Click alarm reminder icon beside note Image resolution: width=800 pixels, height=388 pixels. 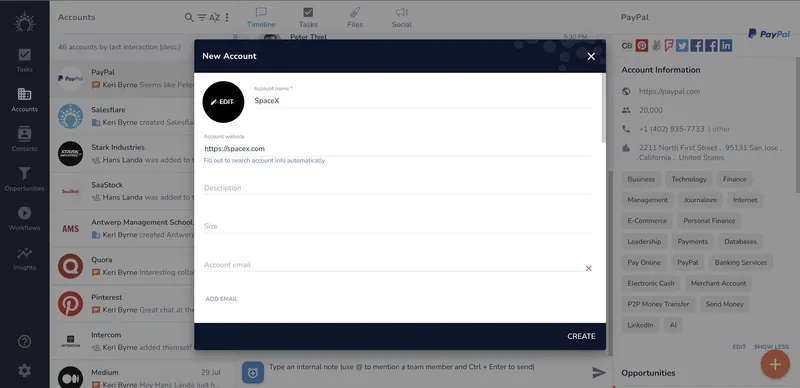tap(253, 373)
